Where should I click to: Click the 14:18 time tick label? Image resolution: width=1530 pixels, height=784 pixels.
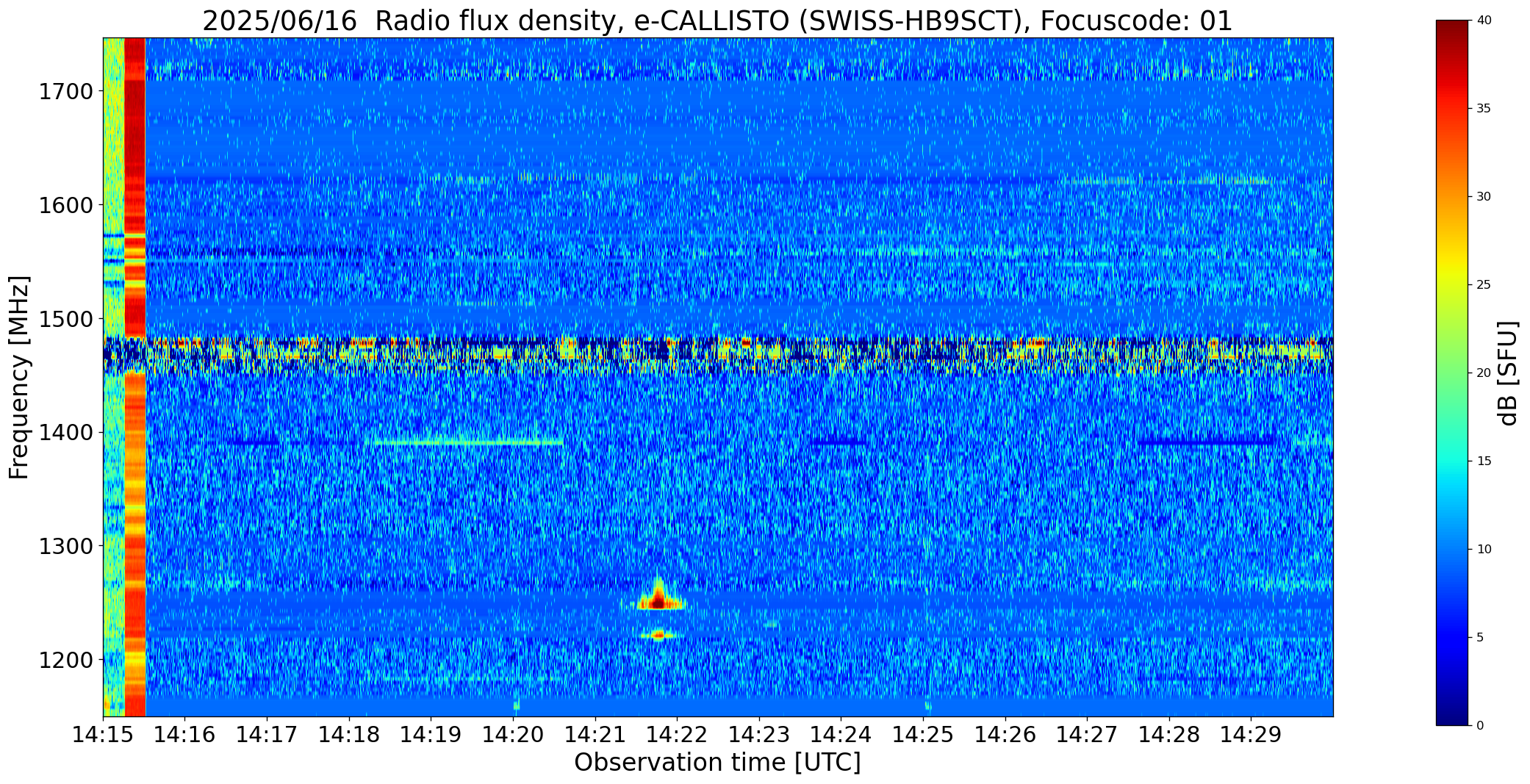pos(349,734)
